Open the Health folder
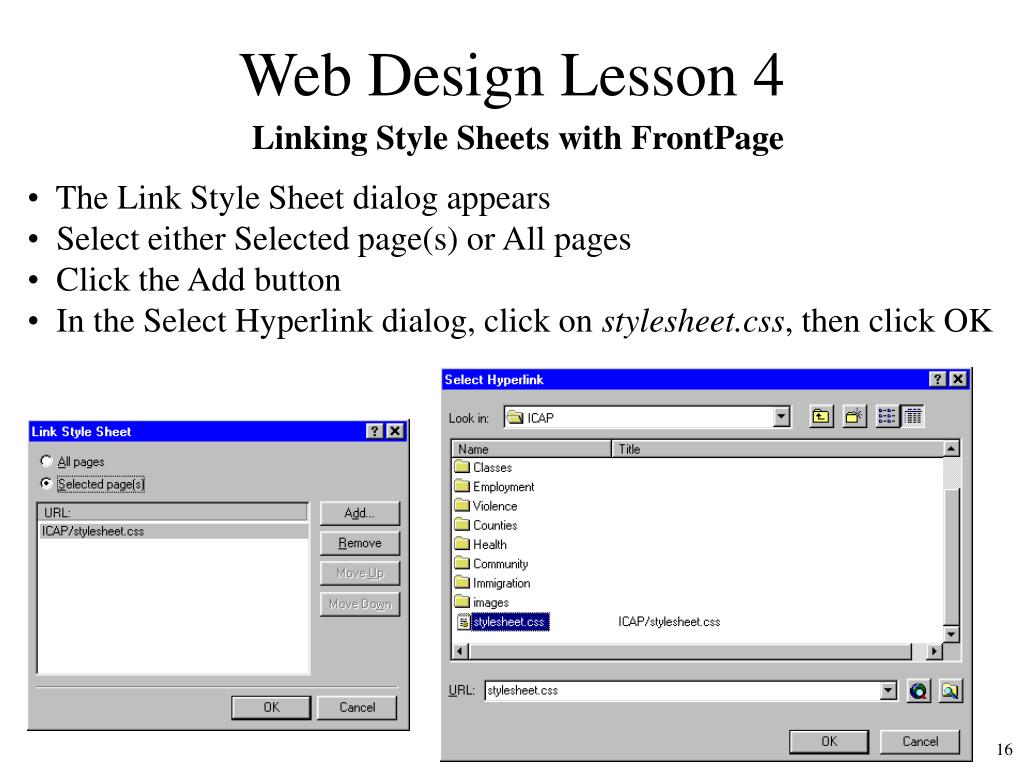The image size is (1024, 768). click(481, 545)
